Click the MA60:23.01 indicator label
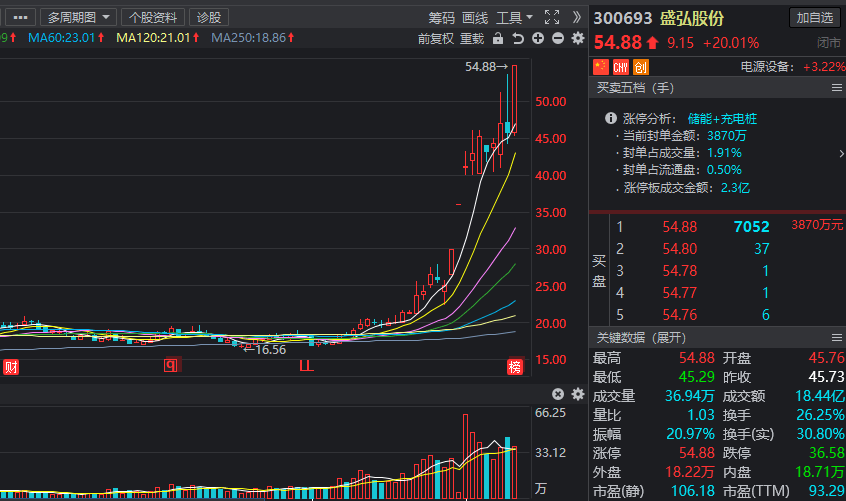Image resolution: width=846 pixels, height=501 pixels. (x=66, y=38)
